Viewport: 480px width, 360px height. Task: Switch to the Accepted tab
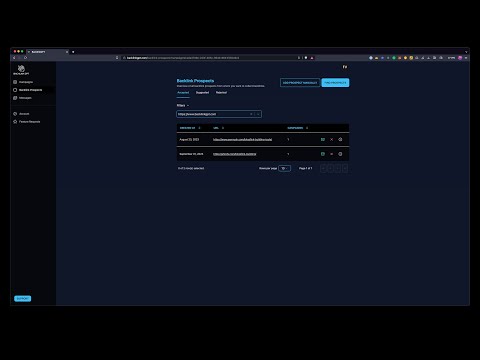coord(183,93)
